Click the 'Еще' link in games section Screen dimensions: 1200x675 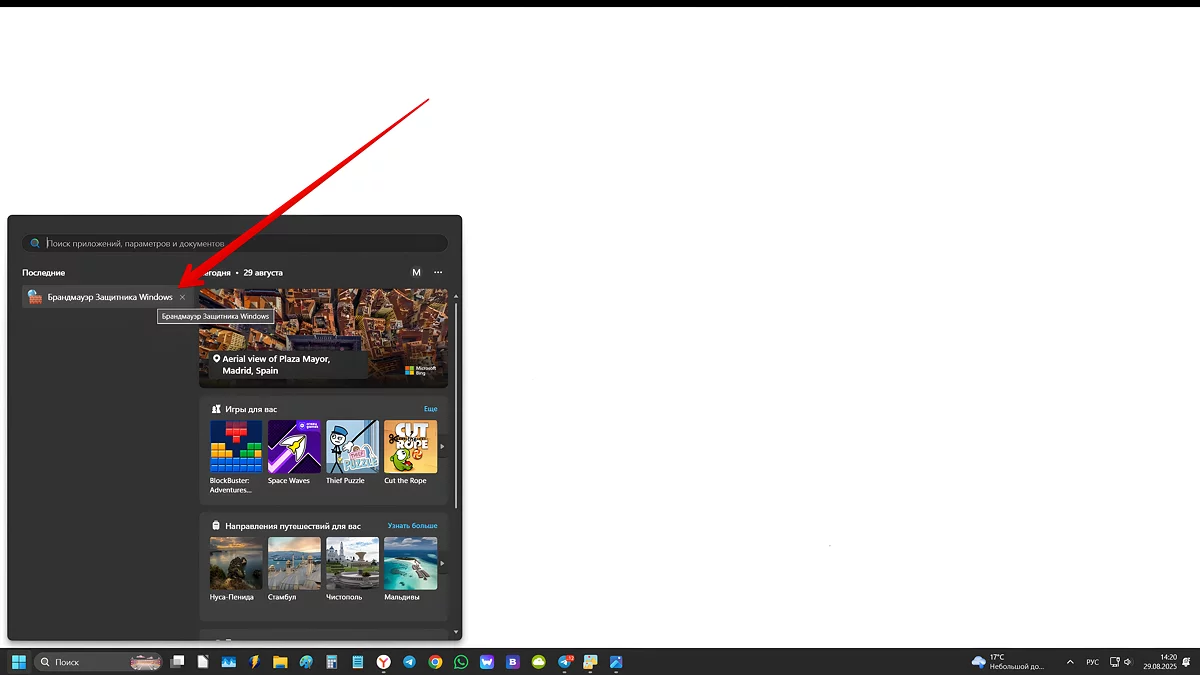430,409
